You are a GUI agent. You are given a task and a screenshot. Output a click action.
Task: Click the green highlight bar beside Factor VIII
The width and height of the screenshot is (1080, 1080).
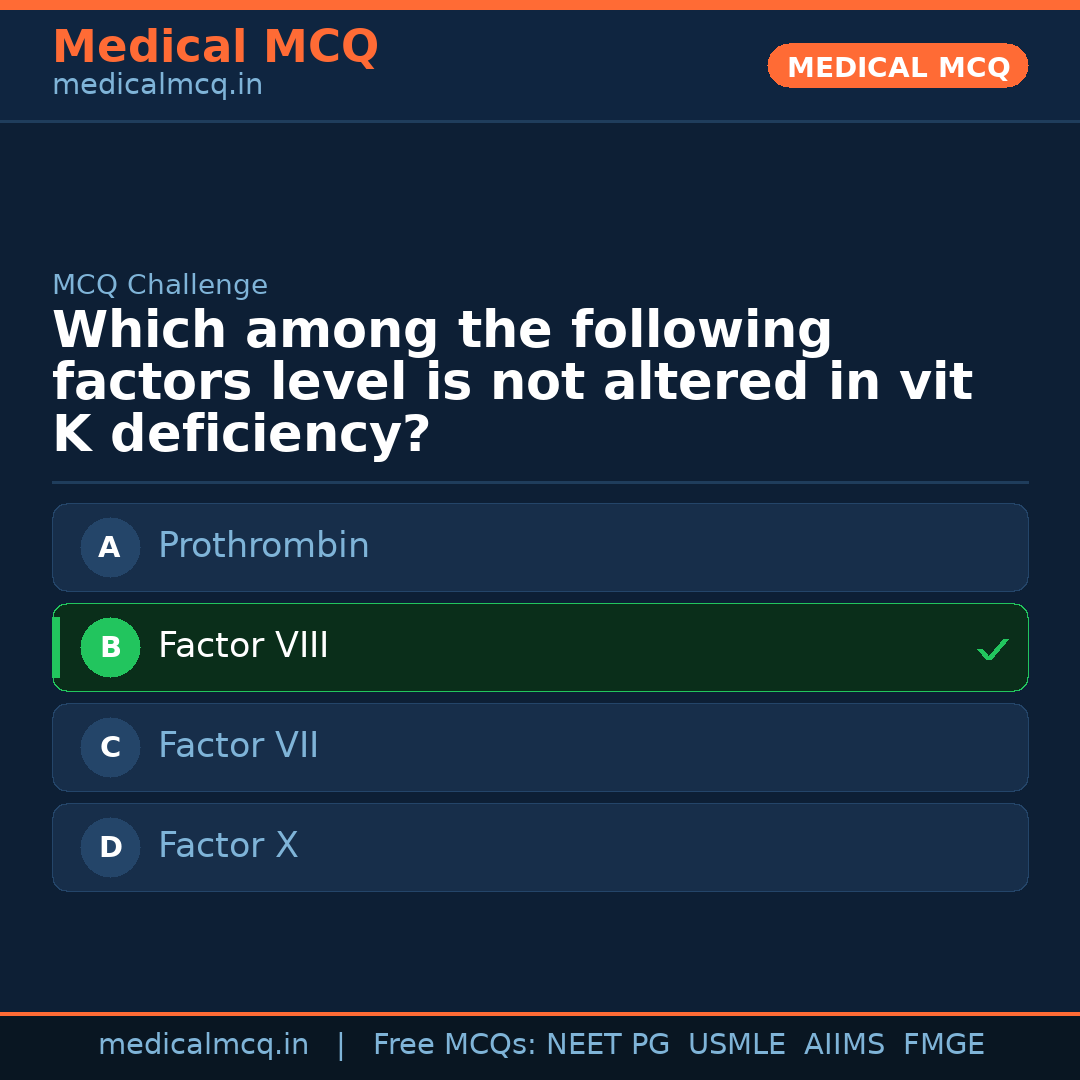tap(56, 647)
